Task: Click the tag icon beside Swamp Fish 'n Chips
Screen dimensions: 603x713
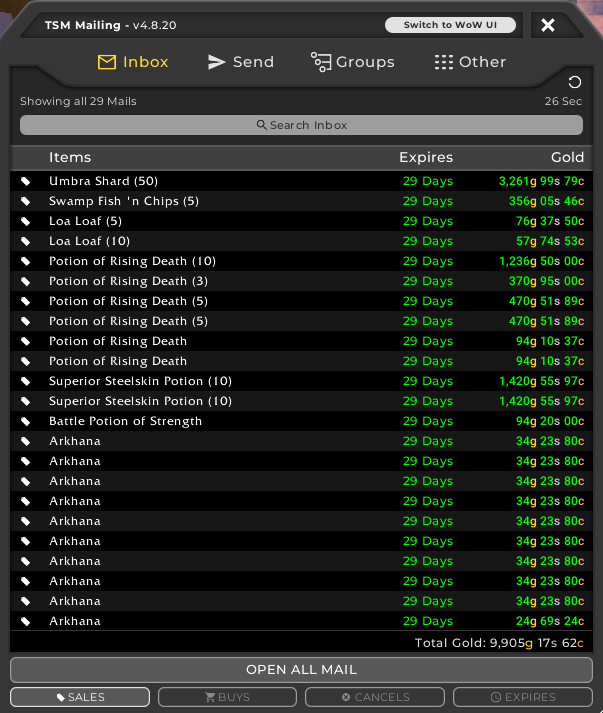Action: [26, 201]
